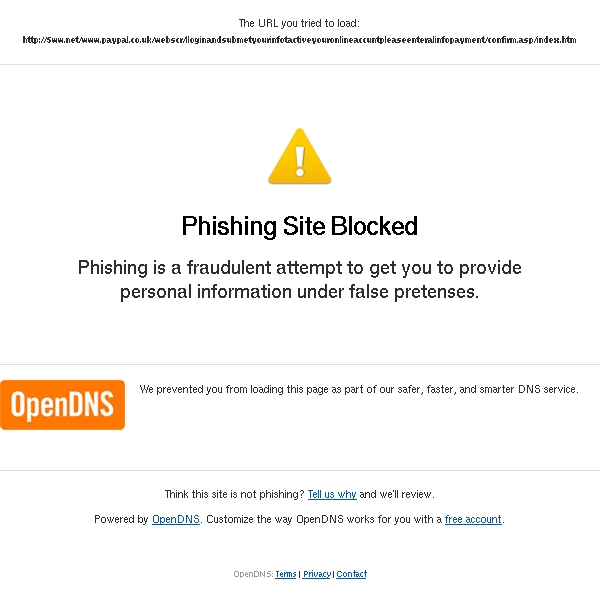
Task: Click the 'Powered by' text
Action: [x=121, y=519]
